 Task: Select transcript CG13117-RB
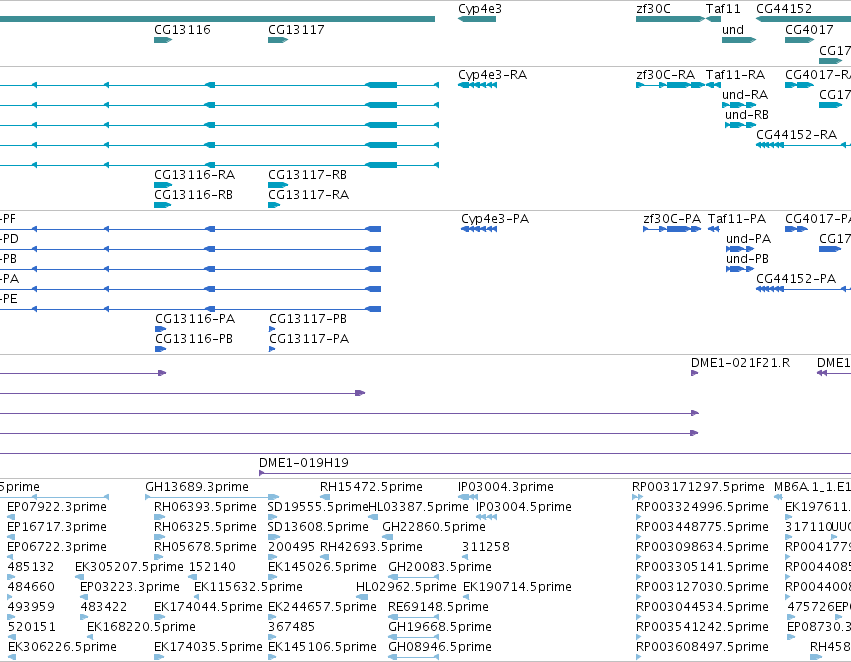click(307, 175)
